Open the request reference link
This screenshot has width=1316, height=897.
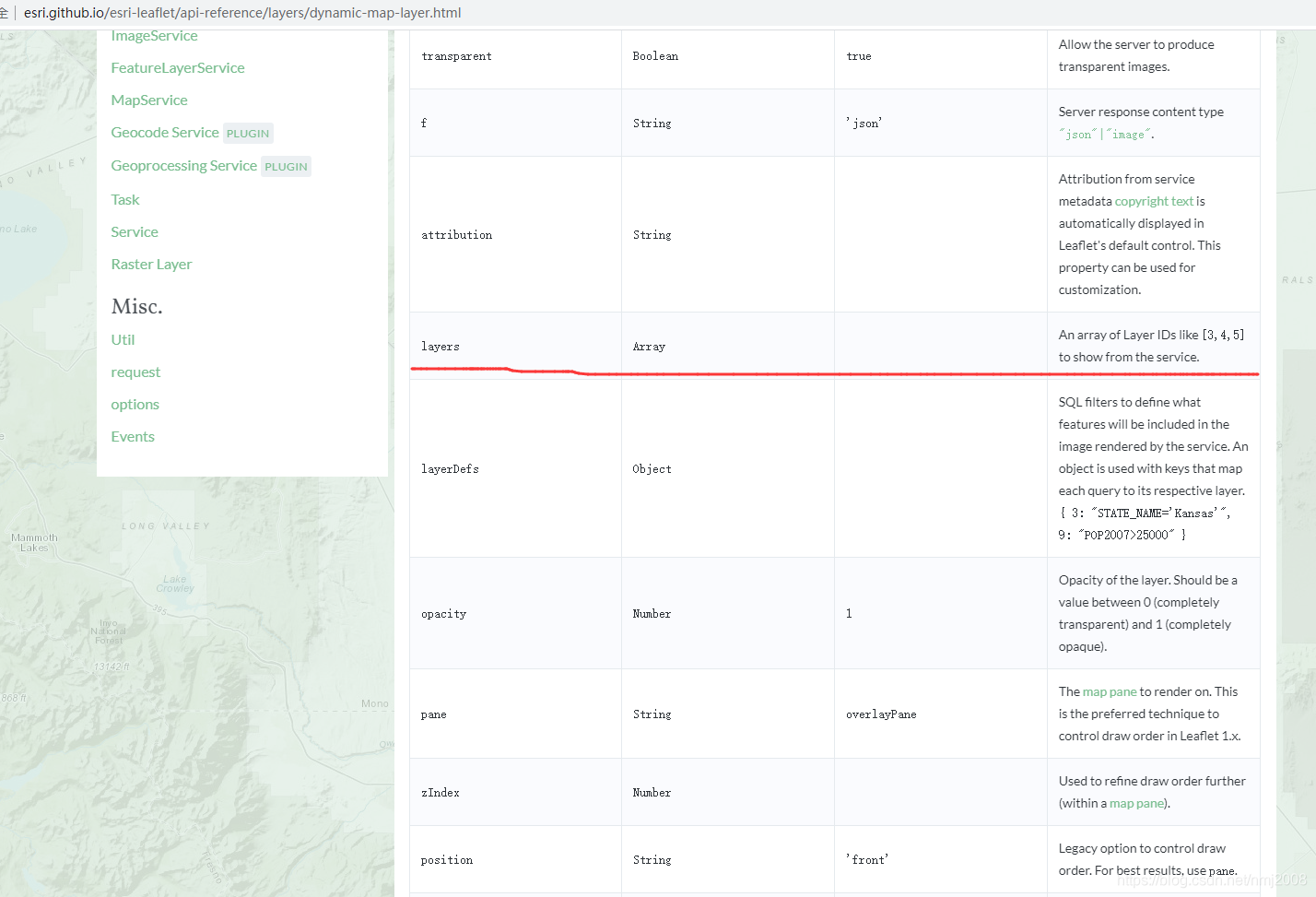pos(135,372)
